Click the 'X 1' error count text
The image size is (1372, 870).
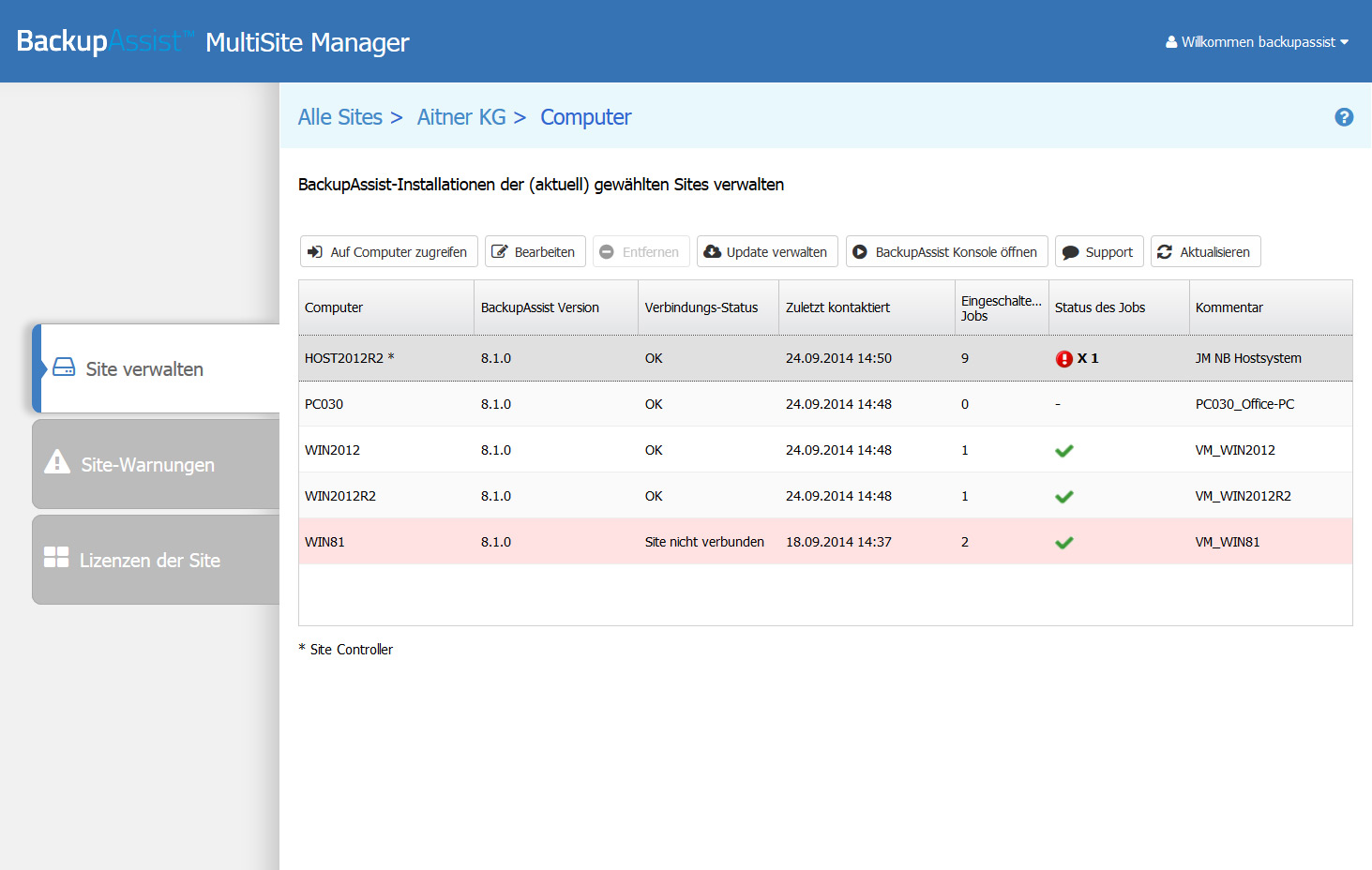[1088, 358]
